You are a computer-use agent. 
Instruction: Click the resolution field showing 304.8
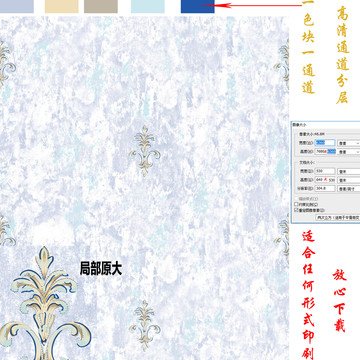(x=325, y=189)
